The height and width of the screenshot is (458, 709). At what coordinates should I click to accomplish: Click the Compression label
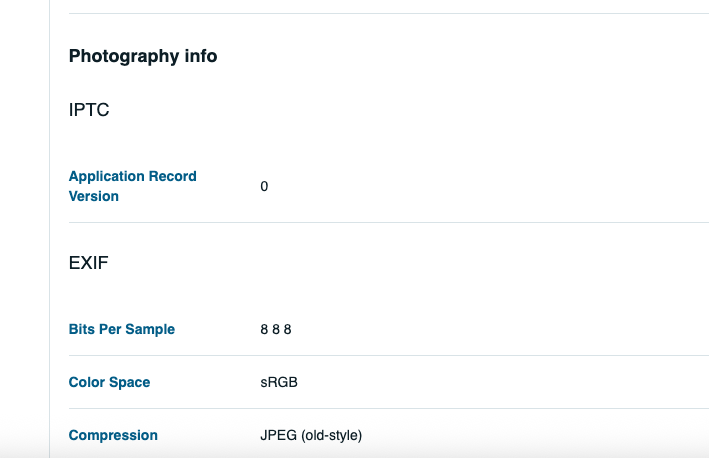(113, 435)
